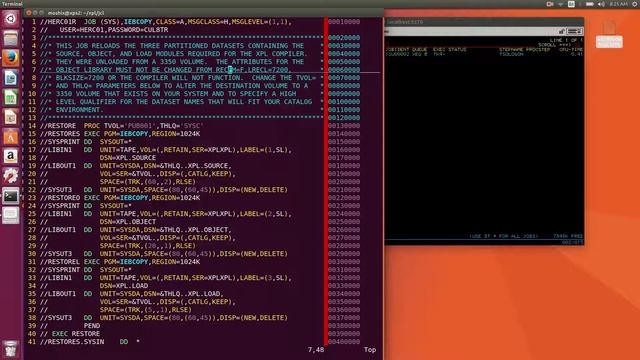Click sequence number 00010000 on line 1
The width and height of the screenshot is (640, 360).
[344, 22]
